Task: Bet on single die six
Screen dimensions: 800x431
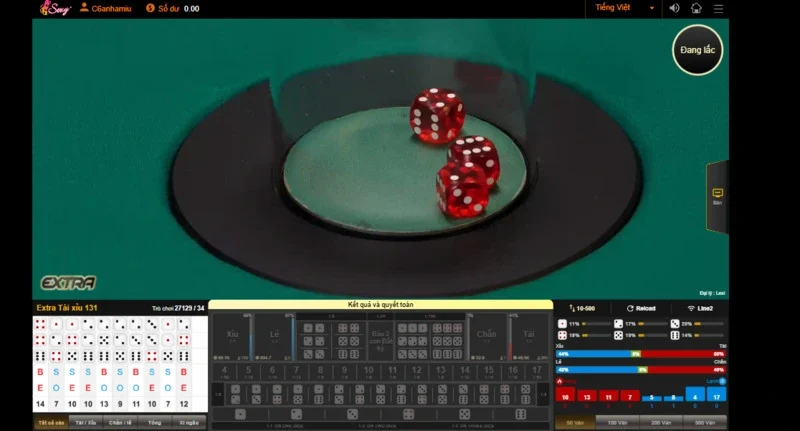Action: [x=521, y=414]
